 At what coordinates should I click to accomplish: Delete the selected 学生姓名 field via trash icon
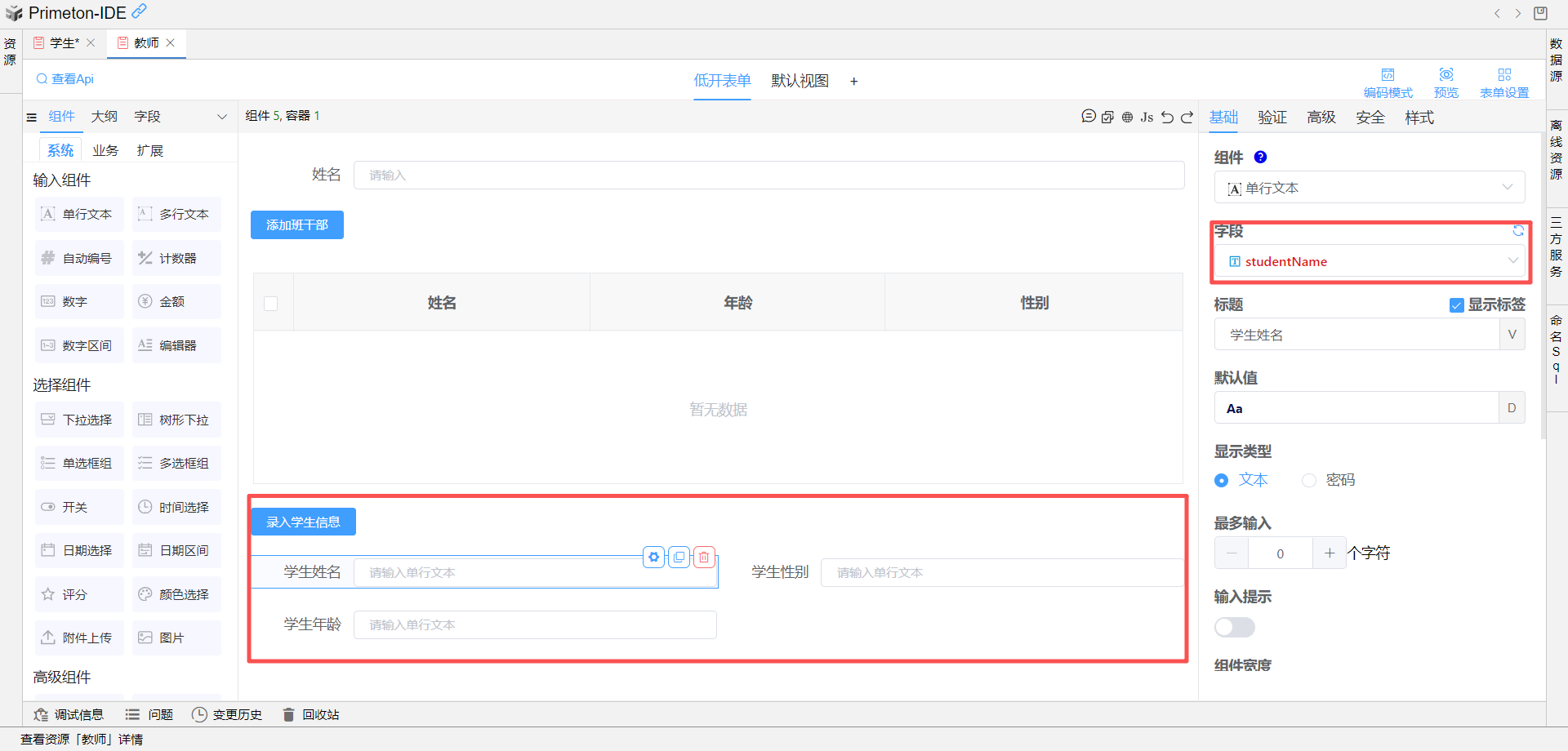[x=704, y=558]
